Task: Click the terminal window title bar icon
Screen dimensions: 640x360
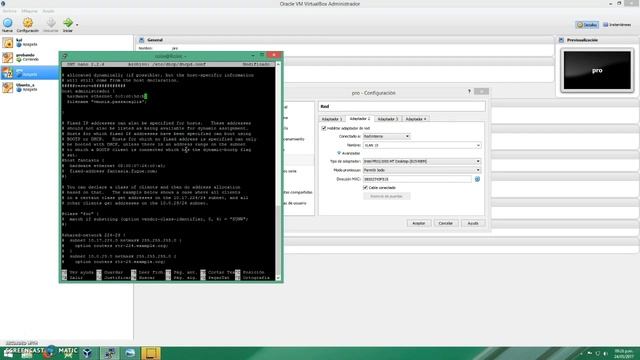Action: click(x=65, y=56)
